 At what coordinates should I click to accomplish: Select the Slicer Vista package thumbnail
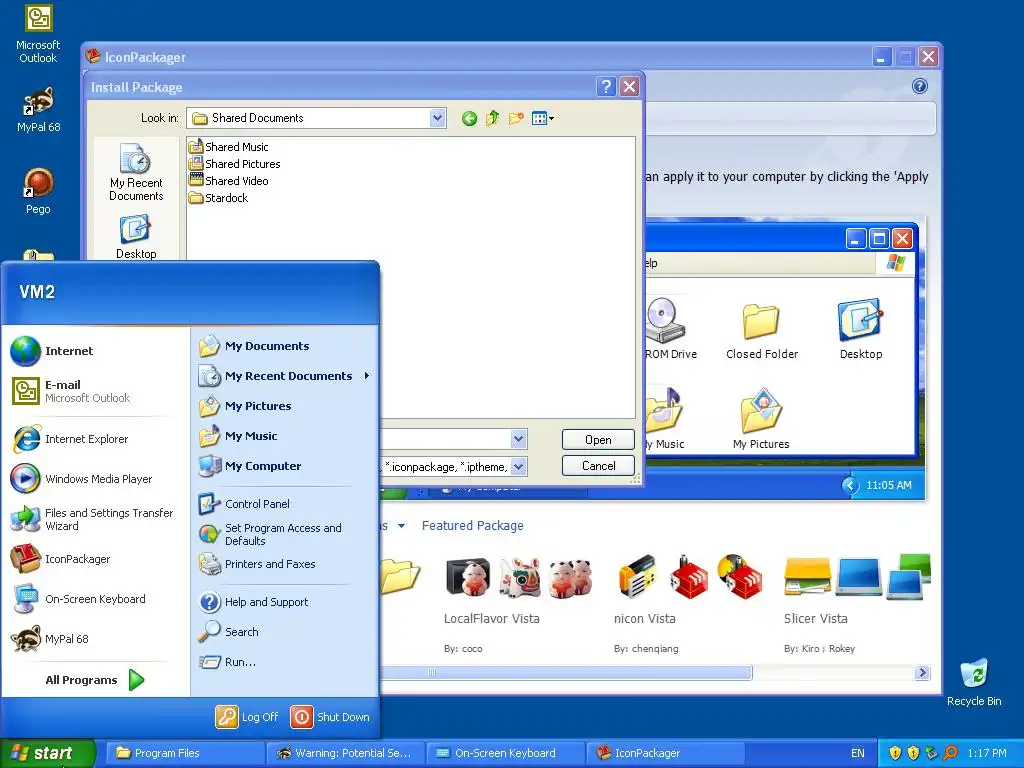point(857,577)
